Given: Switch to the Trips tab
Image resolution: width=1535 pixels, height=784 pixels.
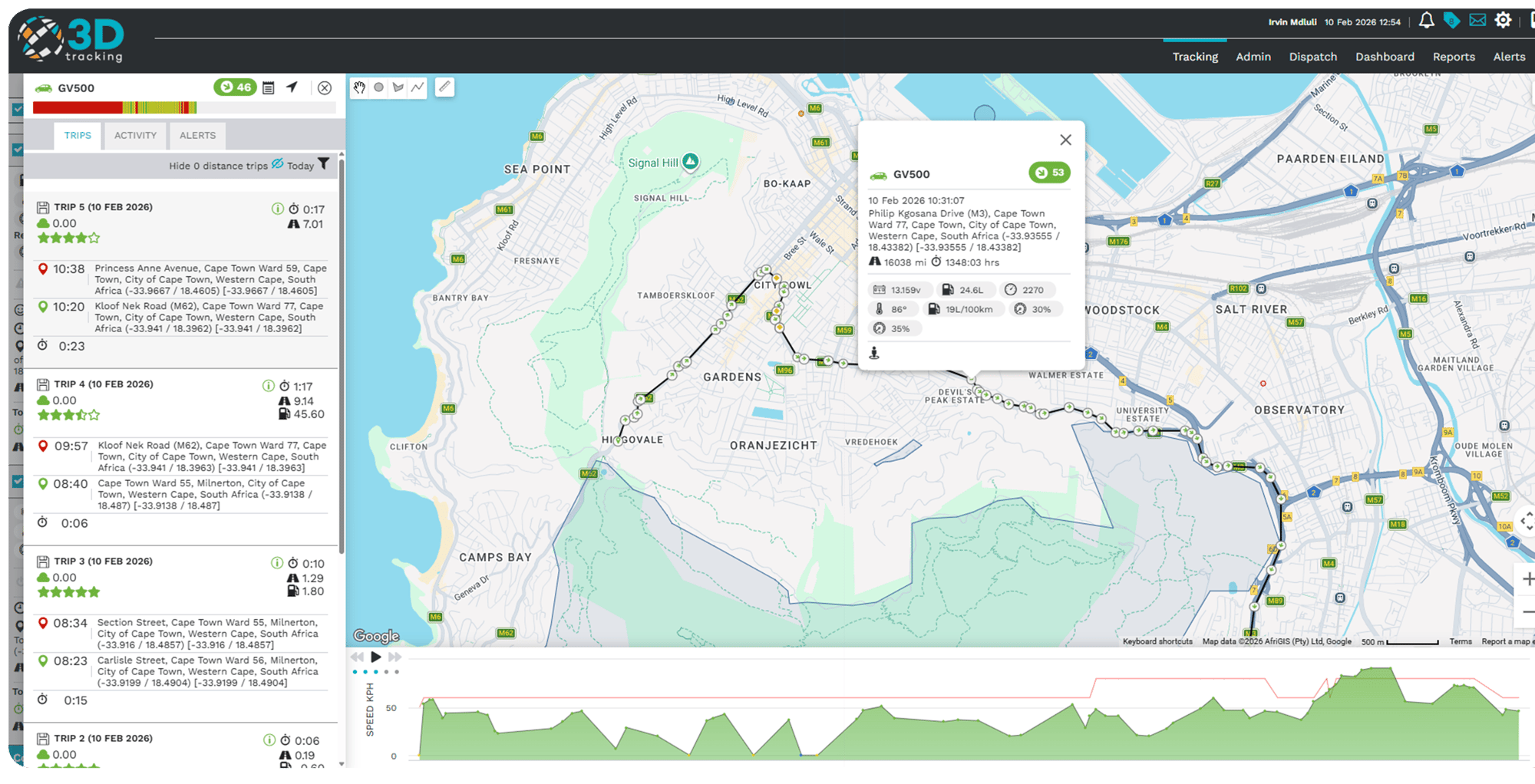Looking at the screenshot, I should 78,136.
